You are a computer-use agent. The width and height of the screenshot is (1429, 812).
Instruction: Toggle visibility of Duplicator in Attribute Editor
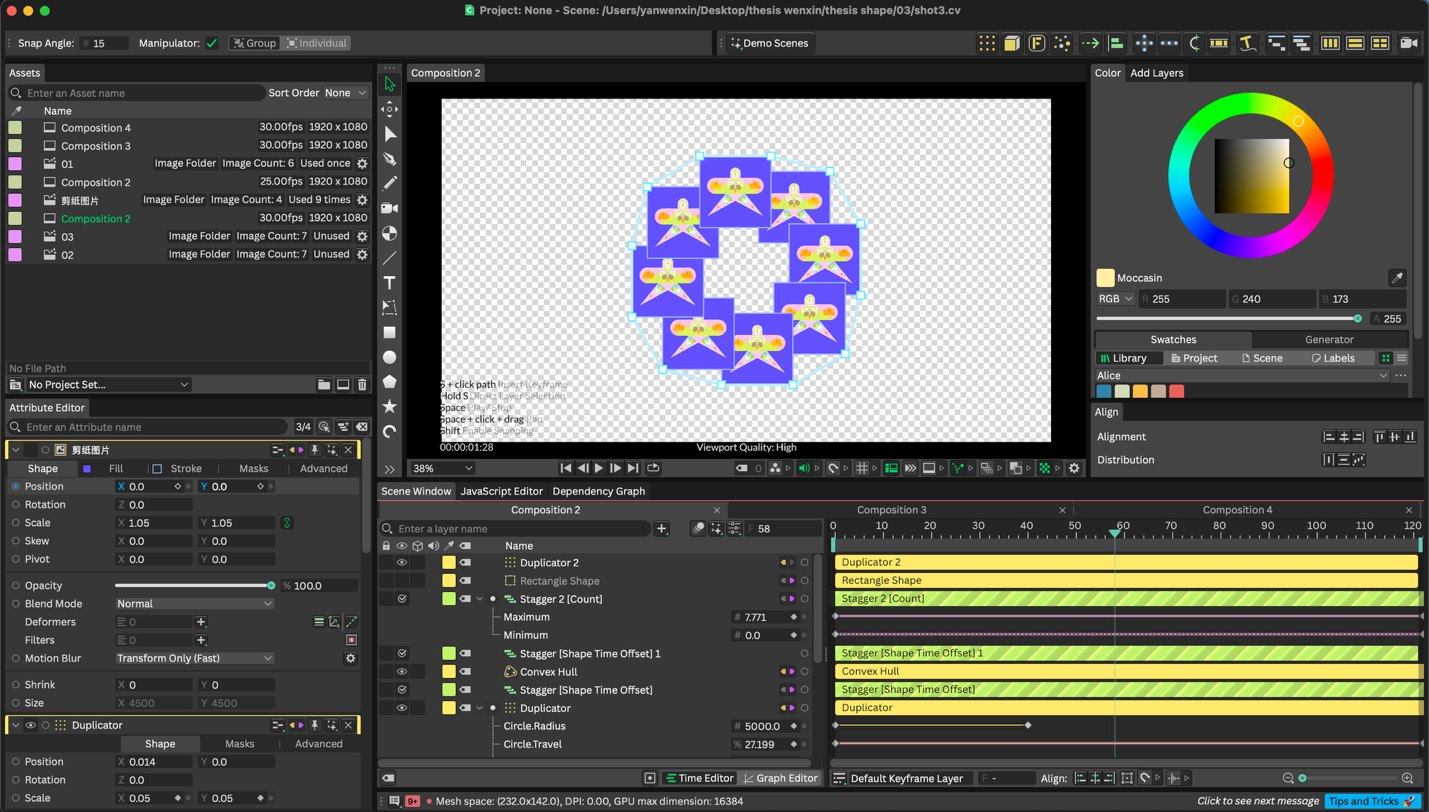[x=31, y=725]
